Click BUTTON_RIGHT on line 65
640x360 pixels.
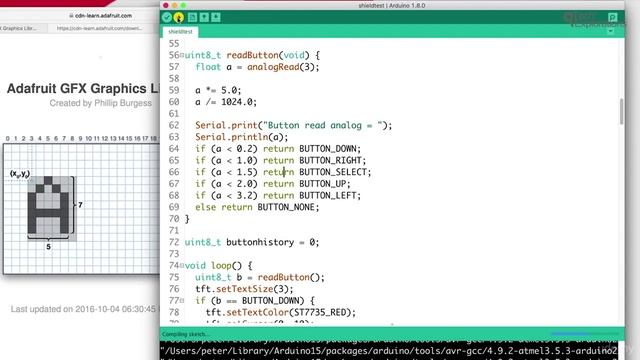[332, 160]
